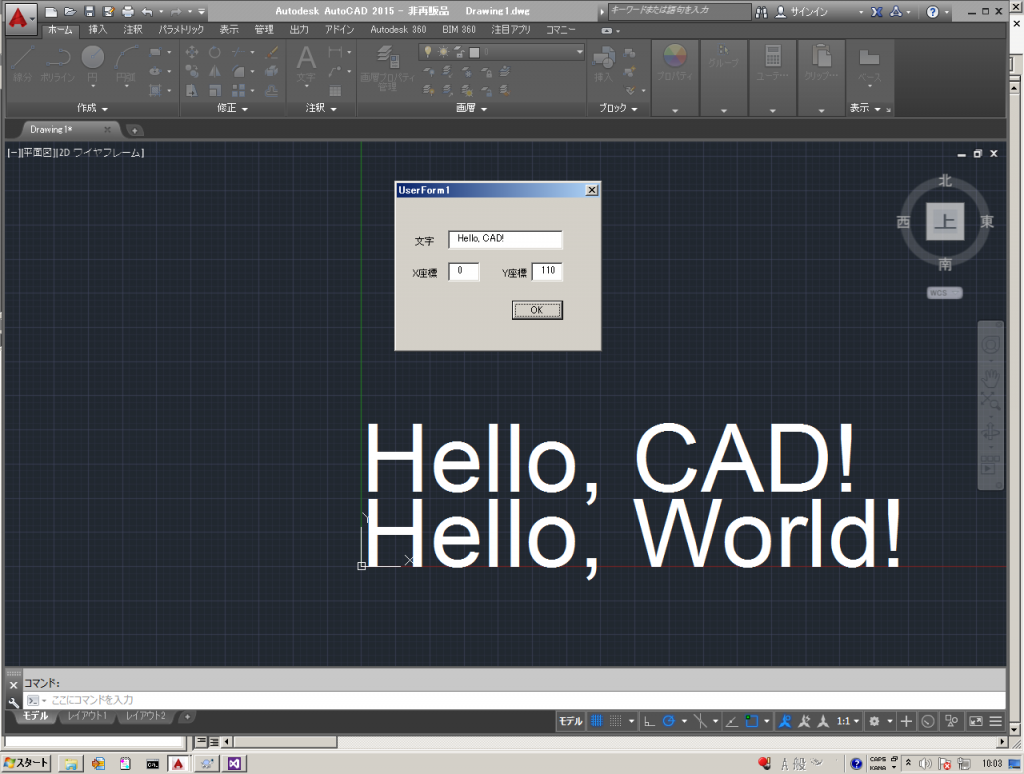Expand the 注釈 (Annotation) panel
Image resolution: width=1024 pixels, height=774 pixels.
(x=321, y=108)
